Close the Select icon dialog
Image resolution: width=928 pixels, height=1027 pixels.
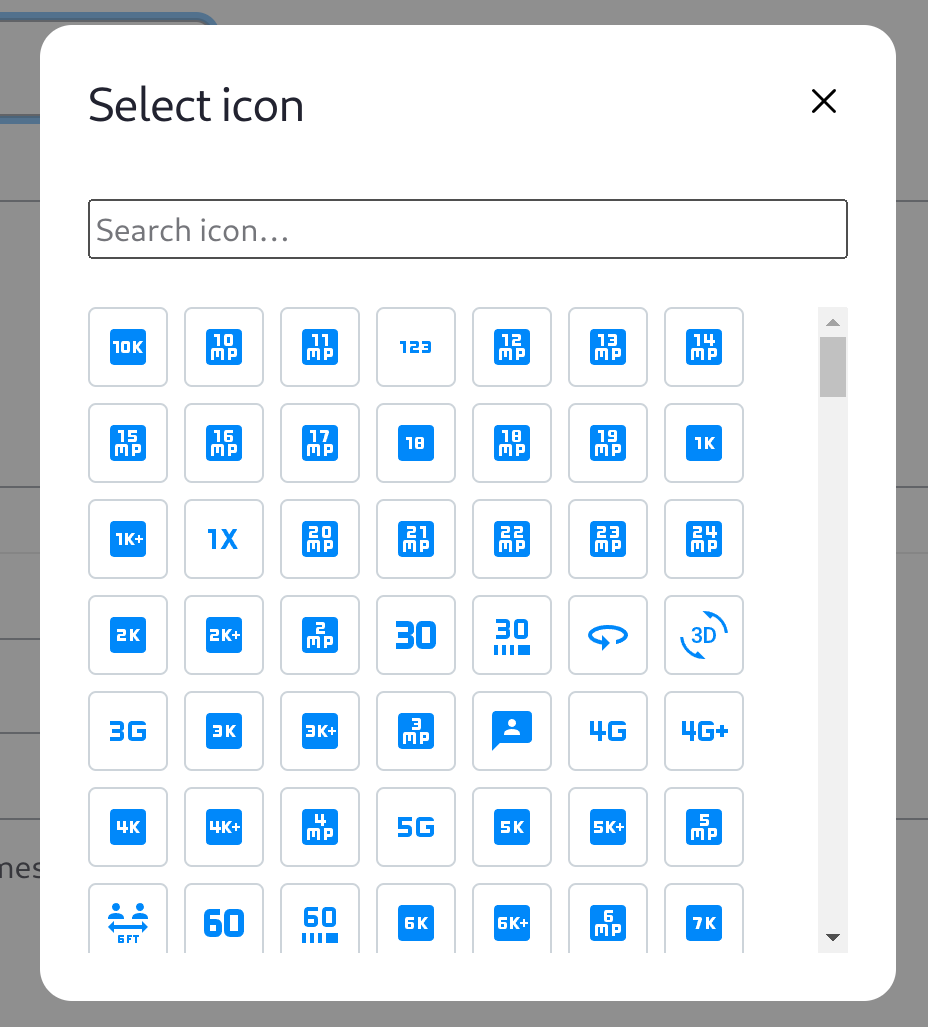click(x=823, y=101)
